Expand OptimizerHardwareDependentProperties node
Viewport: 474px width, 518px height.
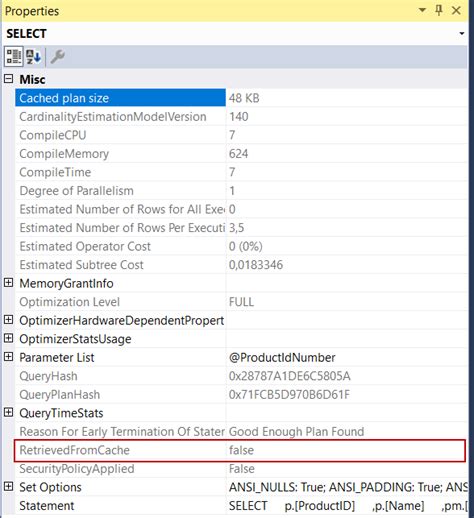pos(8,320)
